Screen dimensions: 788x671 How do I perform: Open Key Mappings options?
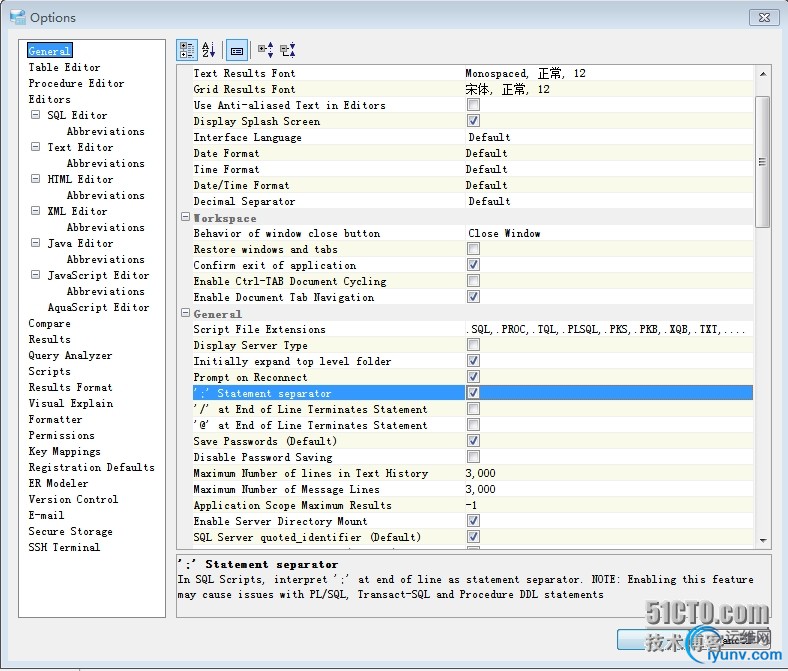pos(64,451)
